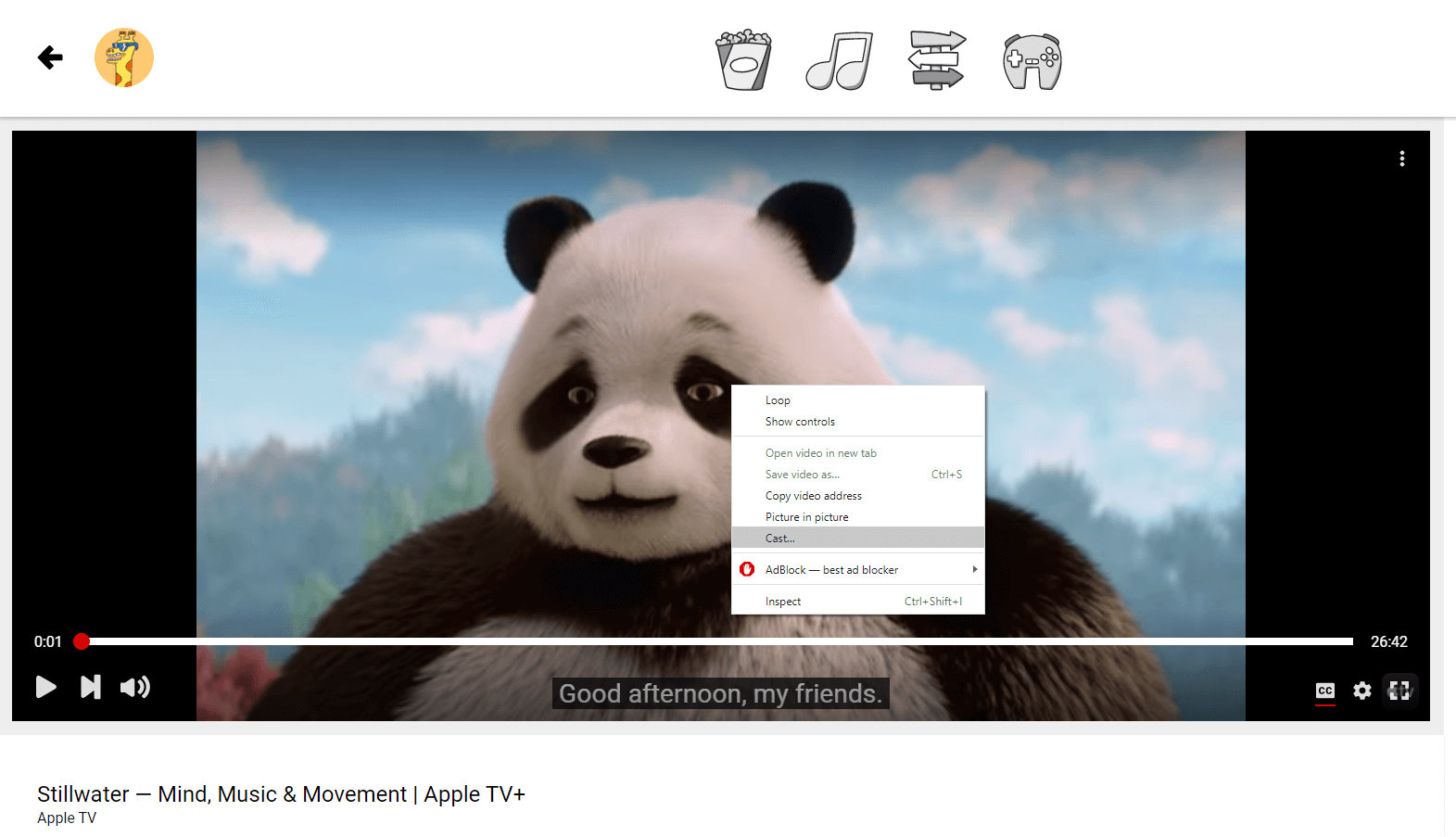Viewport: 1456px width, 837px height.
Task: Open the popcorn videos category
Action: pyautogui.click(x=743, y=60)
